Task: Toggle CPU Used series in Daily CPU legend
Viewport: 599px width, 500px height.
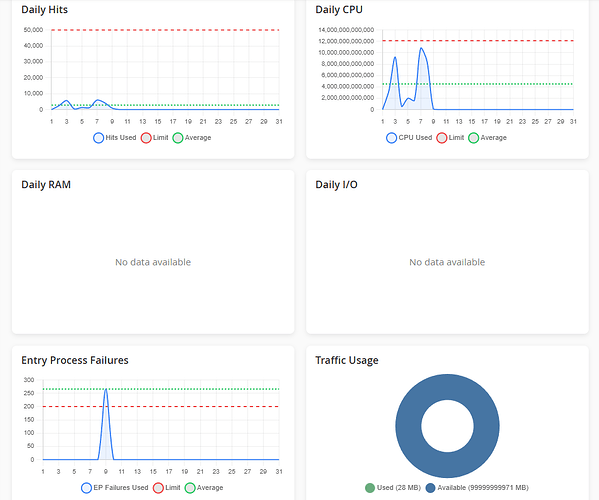Action: tap(409, 138)
